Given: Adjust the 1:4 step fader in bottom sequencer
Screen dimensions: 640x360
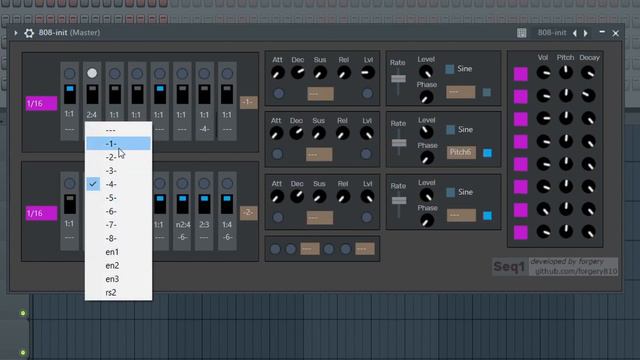Looking at the screenshot, I should coord(227,204).
